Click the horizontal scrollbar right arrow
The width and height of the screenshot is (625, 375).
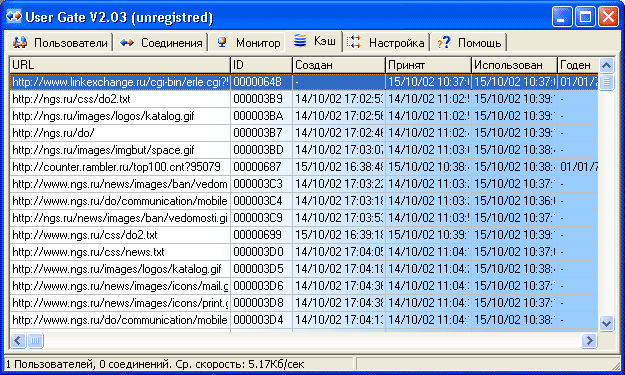[x=589, y=340]
